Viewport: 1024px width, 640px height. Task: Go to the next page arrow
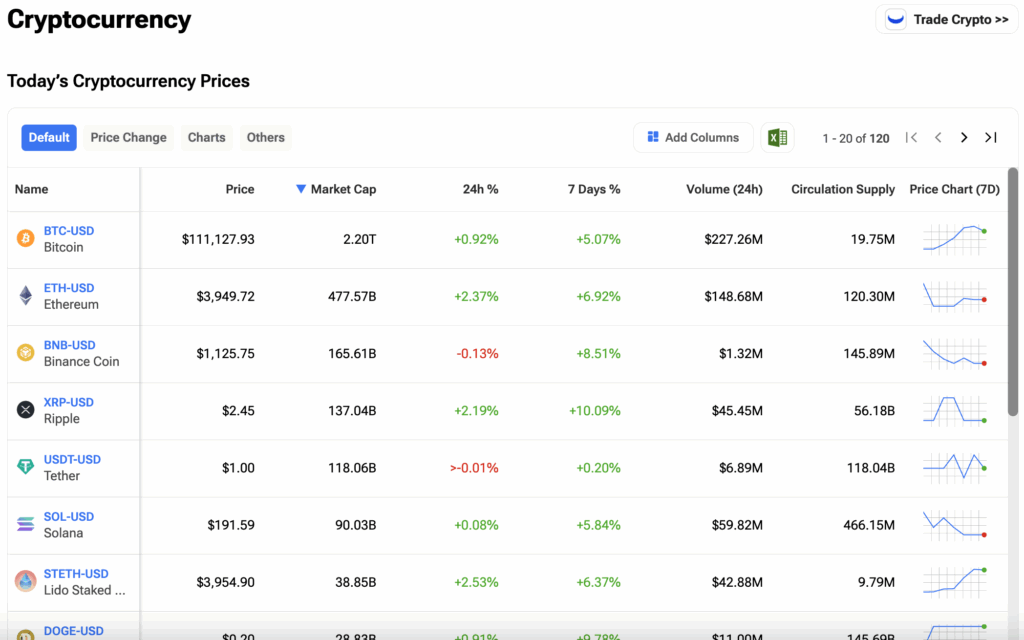pos(964,138)
